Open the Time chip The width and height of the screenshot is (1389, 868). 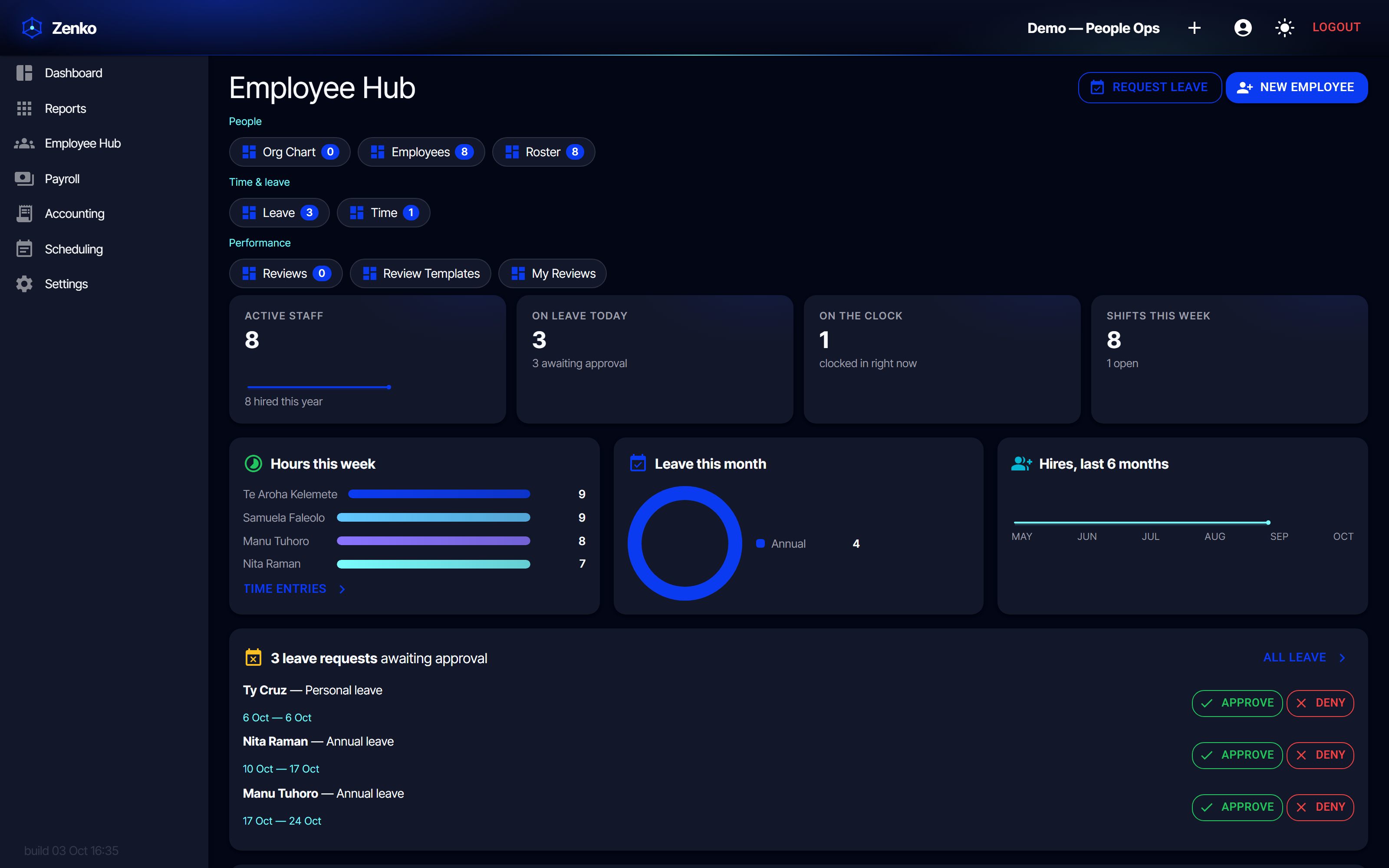pyautogui.click(x=383, y=213)
